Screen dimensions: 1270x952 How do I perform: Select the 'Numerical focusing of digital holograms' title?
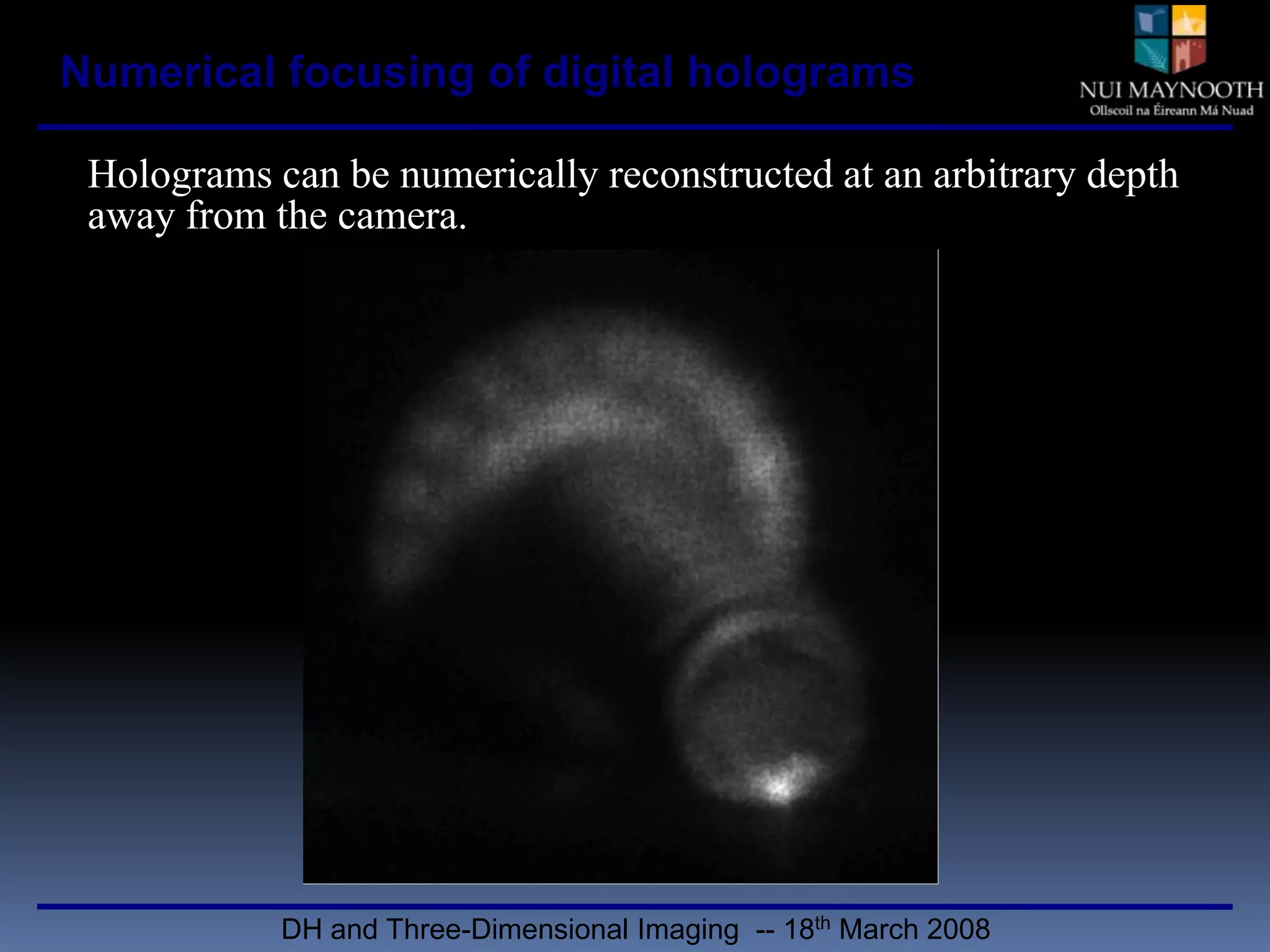[x=487, y=73]
